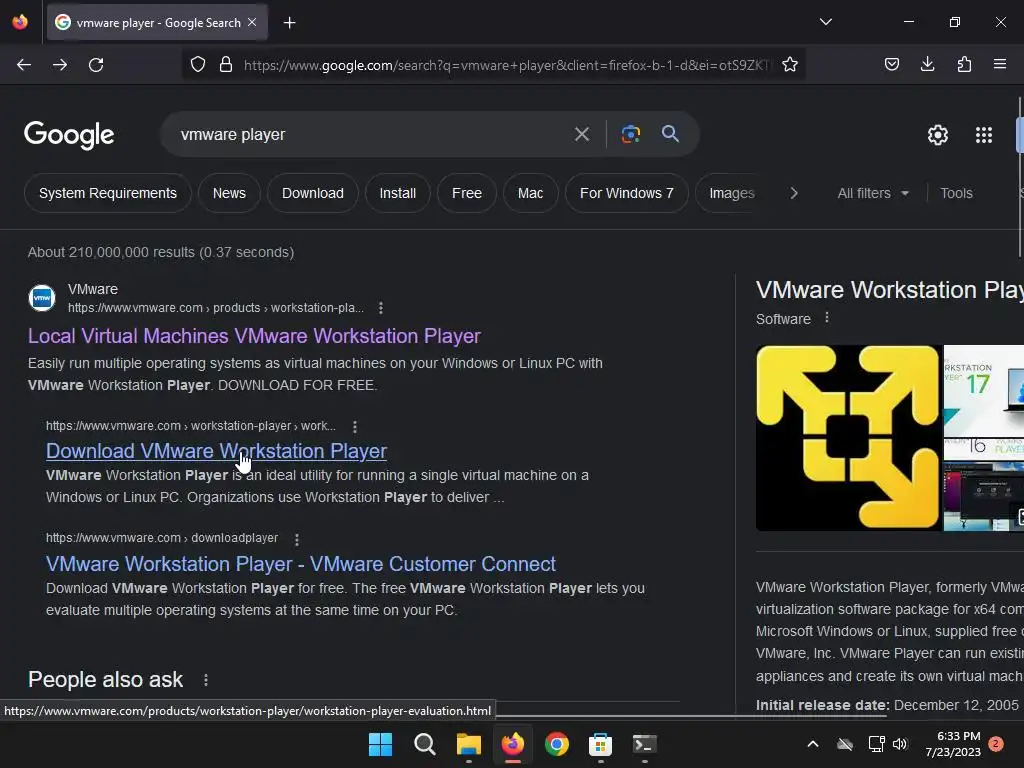The image size is (1024, 768).
Task: Open the Google apps grid
Action: tap(984, 135)
